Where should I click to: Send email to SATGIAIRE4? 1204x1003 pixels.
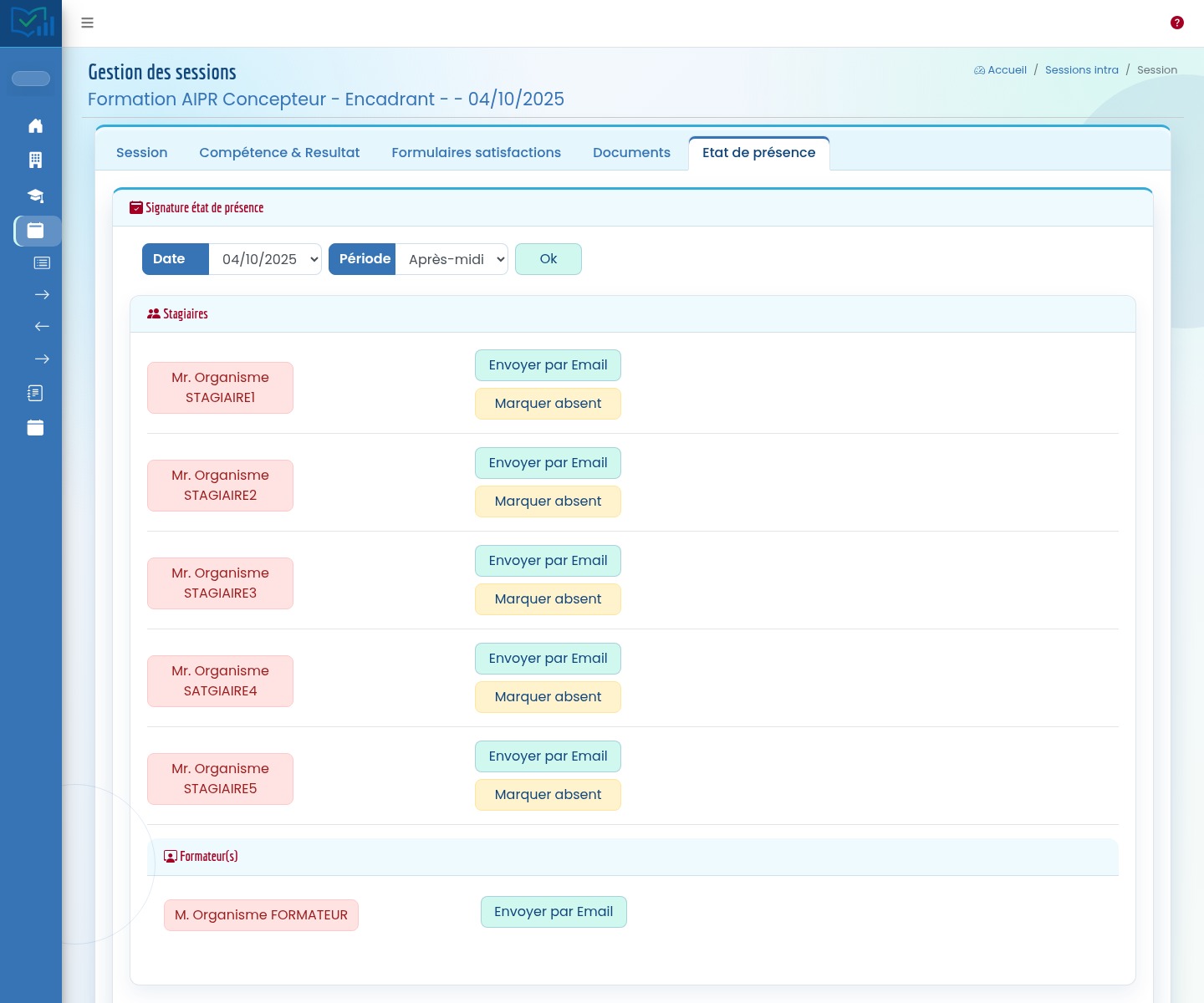[548, 659]
